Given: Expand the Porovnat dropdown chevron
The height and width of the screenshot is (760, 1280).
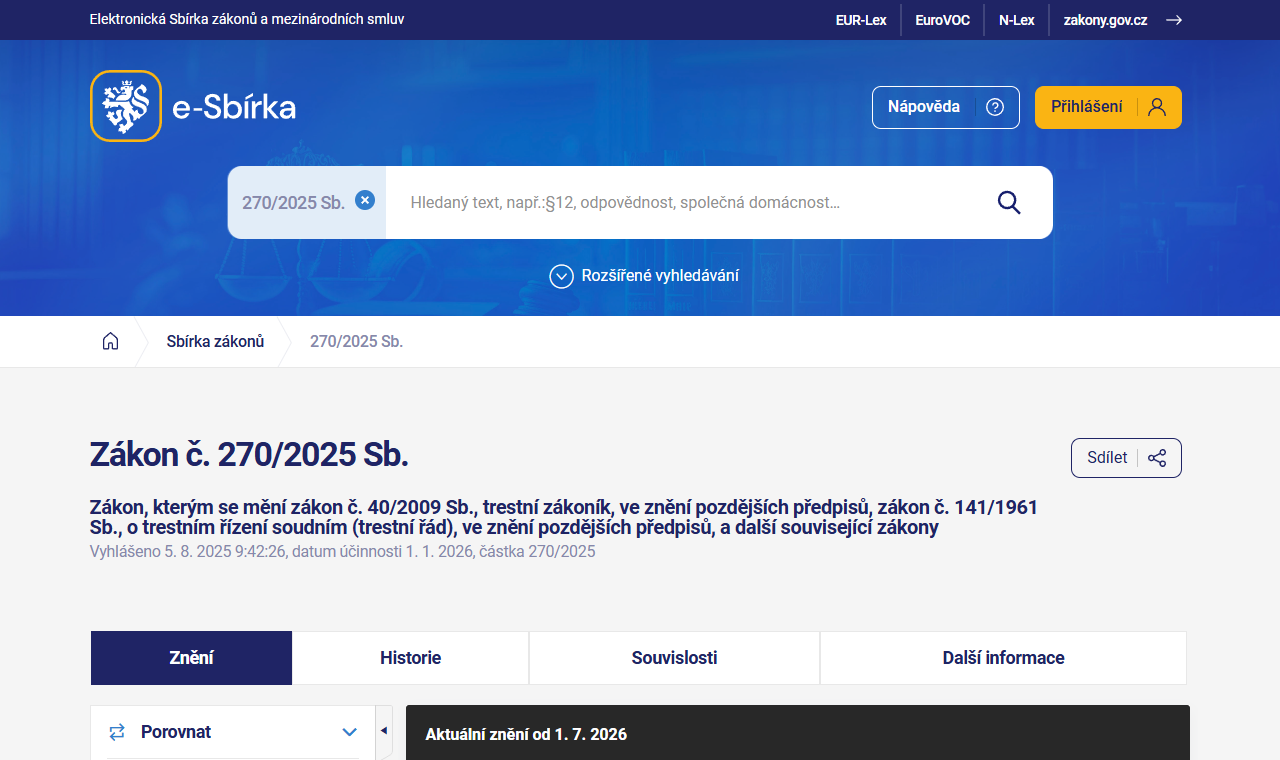Looking at the screenshot, I should point(349,732).
